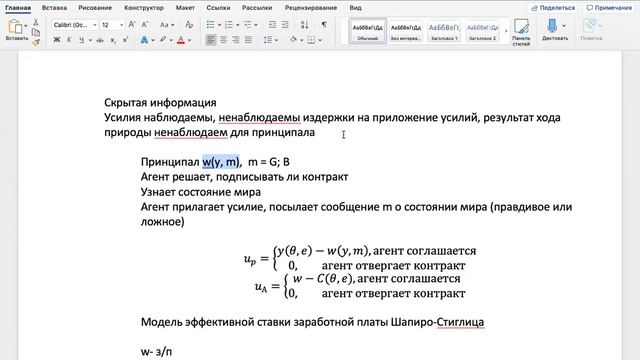Decrease font size with the smaller A icon

coord(144,25)
